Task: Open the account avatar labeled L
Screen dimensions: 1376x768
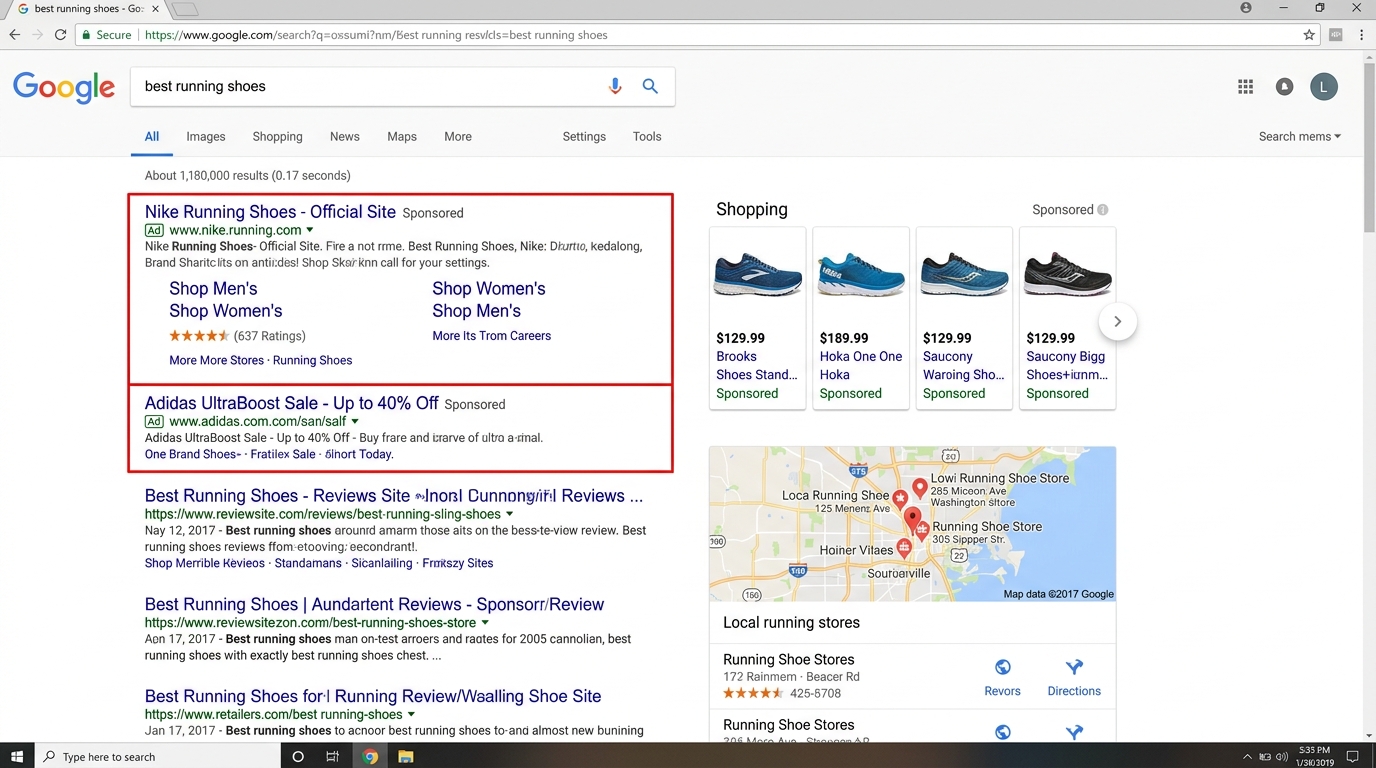Action: 1323,87
